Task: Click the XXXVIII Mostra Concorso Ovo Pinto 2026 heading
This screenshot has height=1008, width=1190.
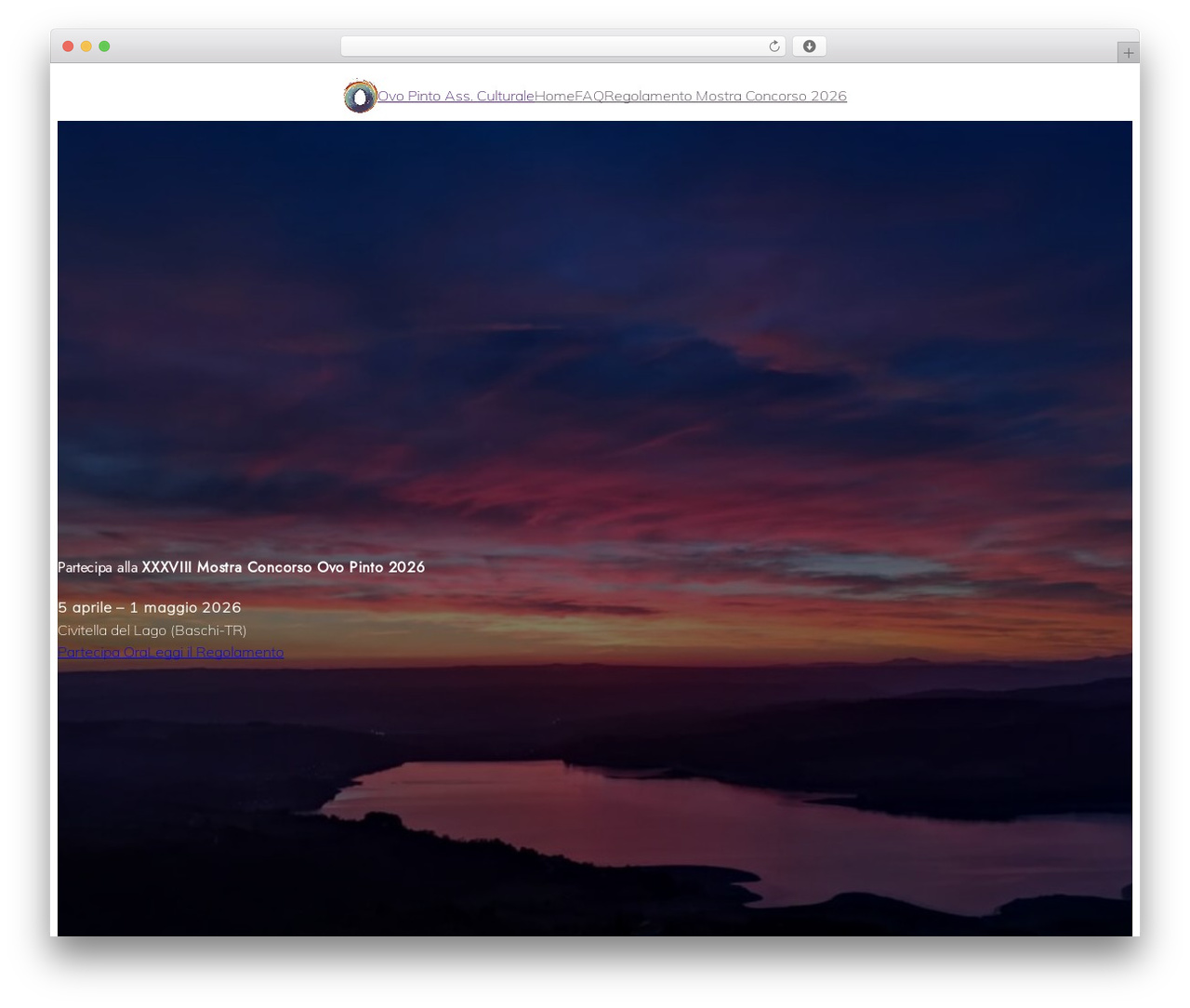Action: tap(284, 567)
